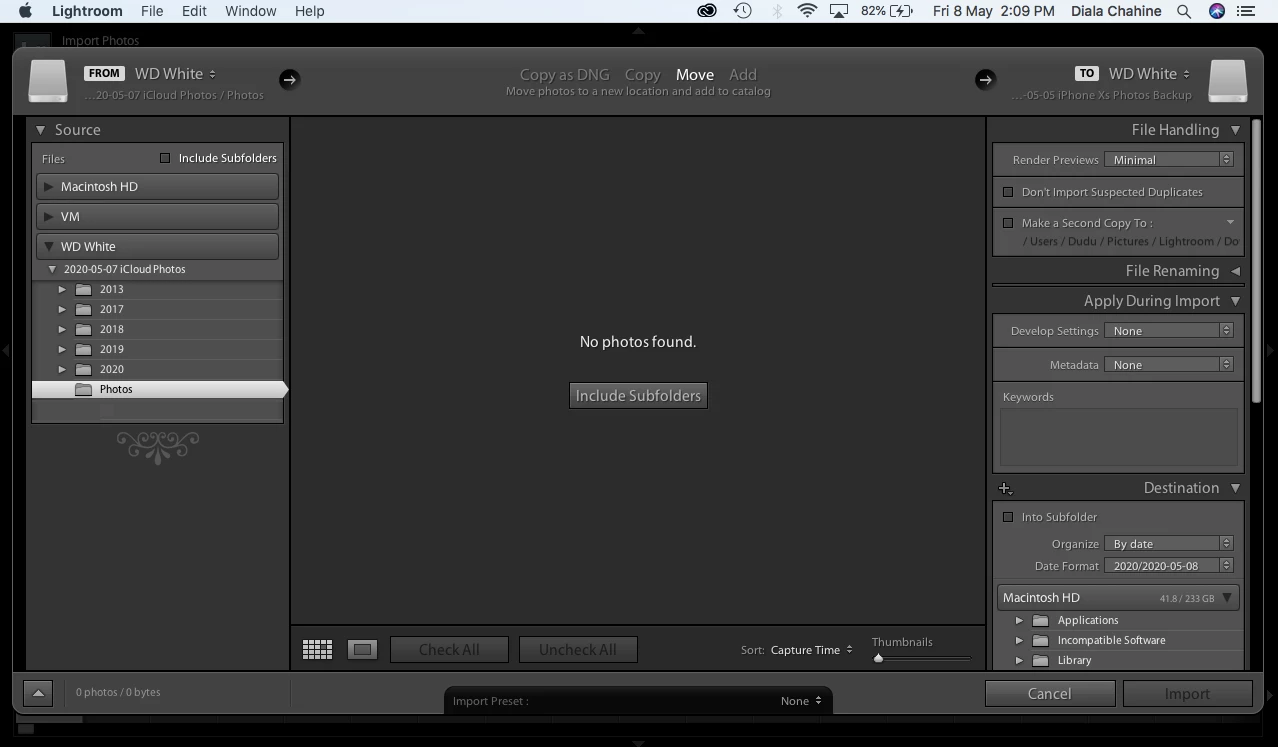Image resolution: width=1278 pixels, height=747 pixels.
Task: Click the battery status icon
Action: (x=901, y=11)
